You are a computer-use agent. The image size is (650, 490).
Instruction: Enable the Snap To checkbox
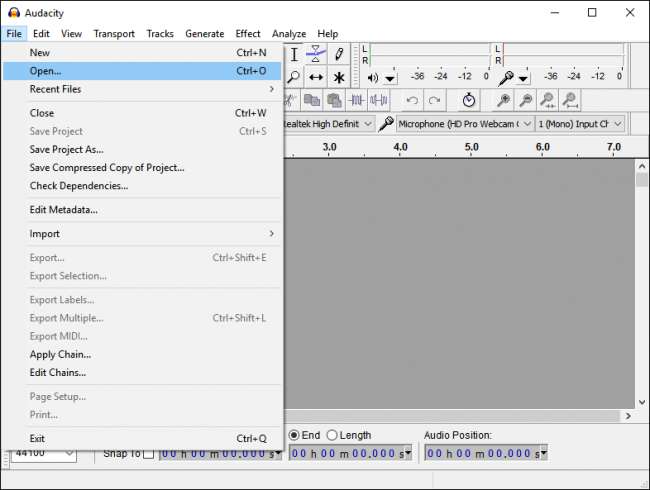pos(148,454)
